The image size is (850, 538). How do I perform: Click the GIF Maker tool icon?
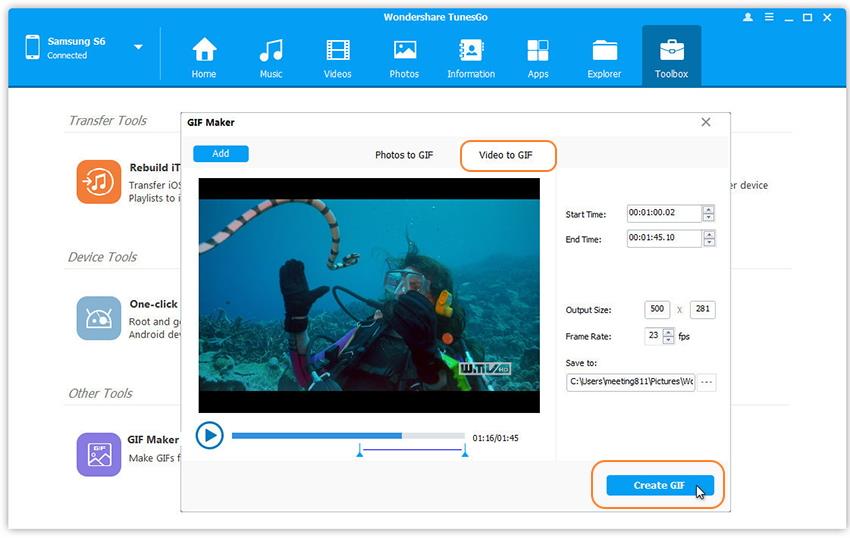point(99,454)
